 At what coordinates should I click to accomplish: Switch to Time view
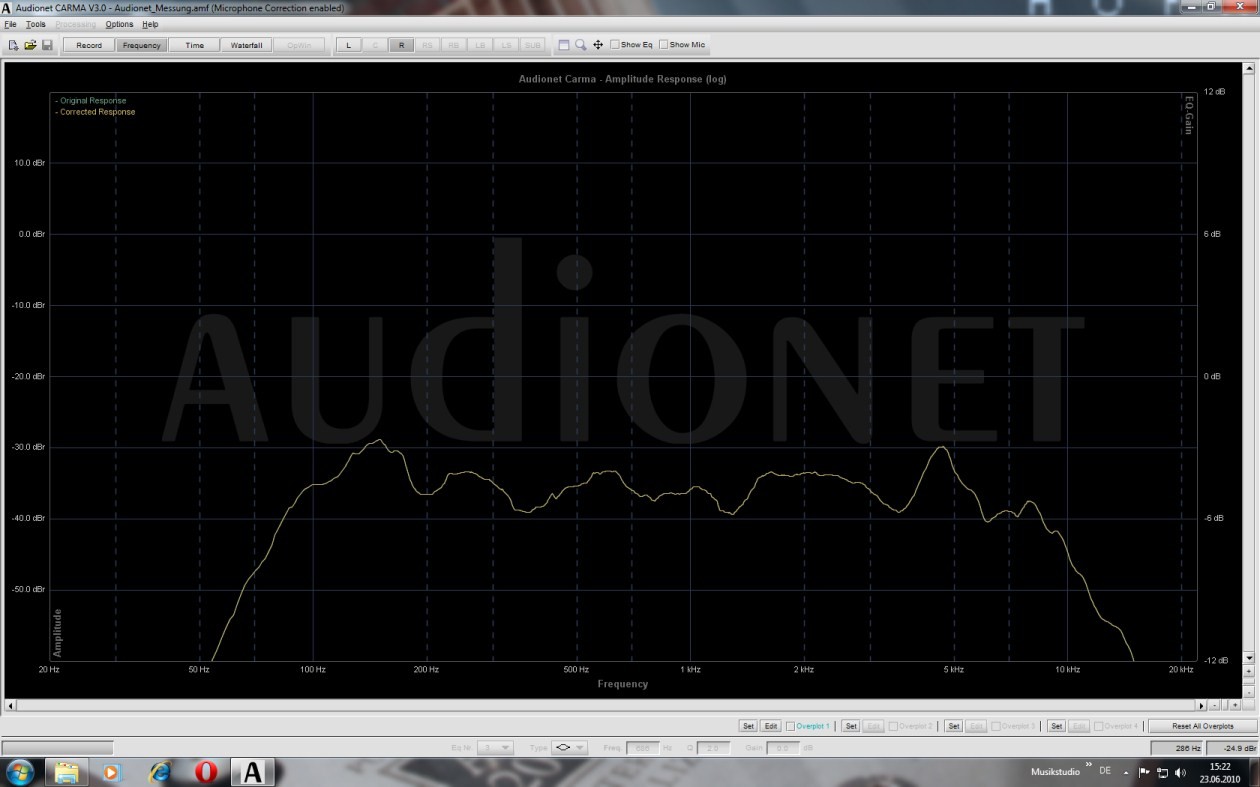(x=194, y=45)
